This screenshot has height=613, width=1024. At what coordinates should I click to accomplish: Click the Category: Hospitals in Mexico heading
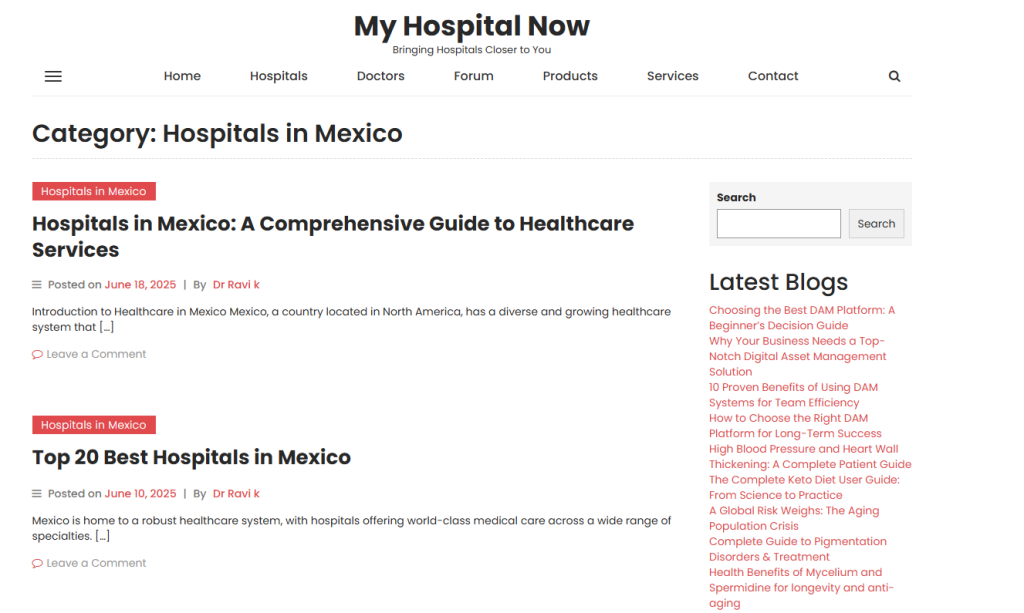[217, 133]
